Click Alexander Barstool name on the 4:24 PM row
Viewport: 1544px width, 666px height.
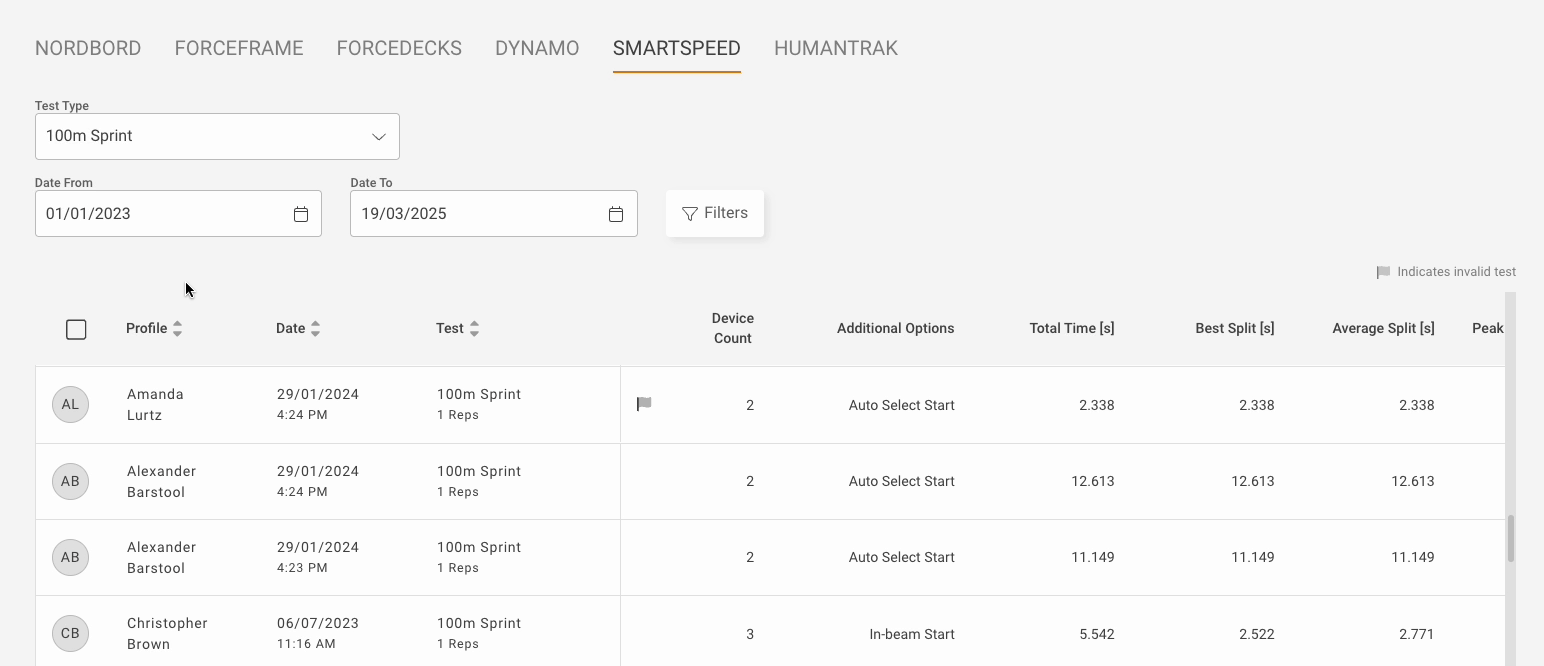(x=161, y=481)
